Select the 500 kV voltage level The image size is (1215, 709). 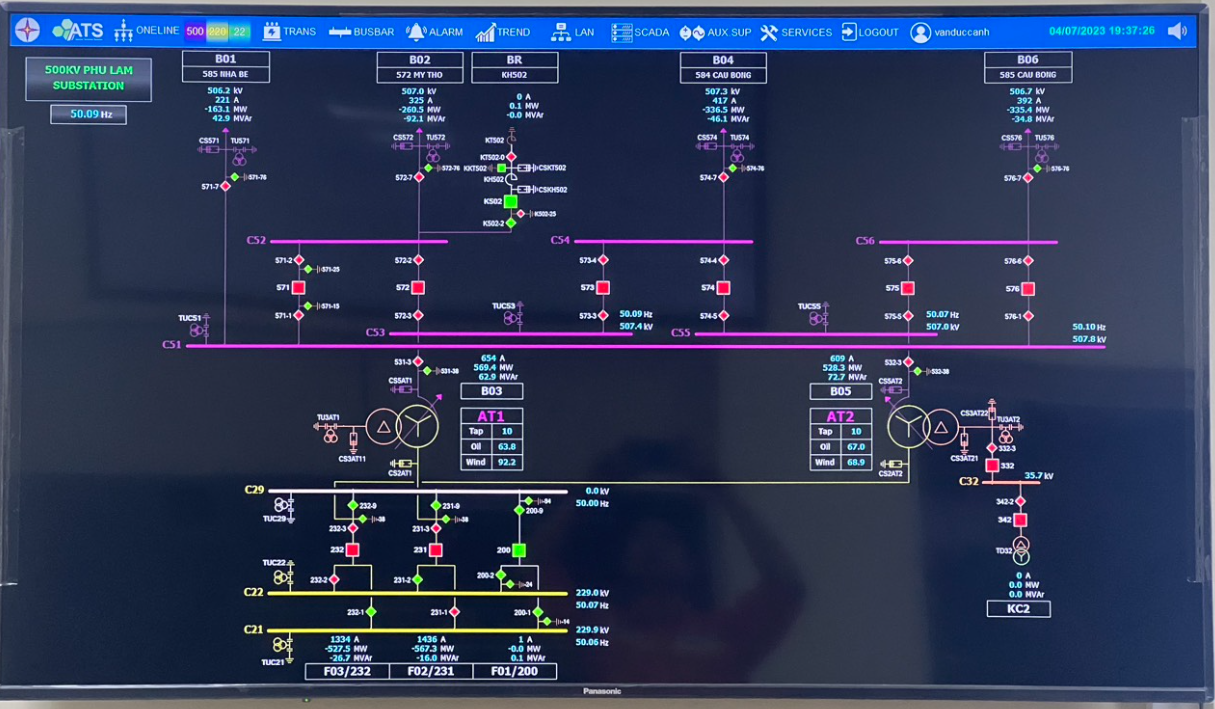tap(195, 32)
